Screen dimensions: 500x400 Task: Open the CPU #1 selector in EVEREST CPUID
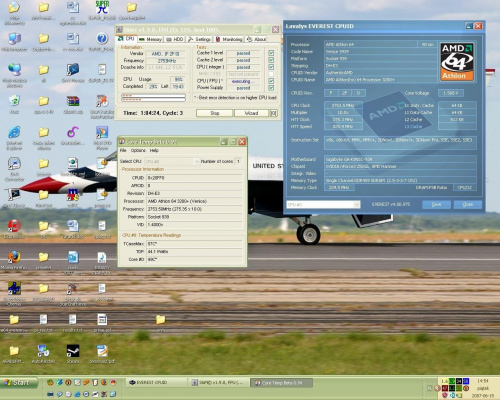pyautogui.click(x=323, y=204)
